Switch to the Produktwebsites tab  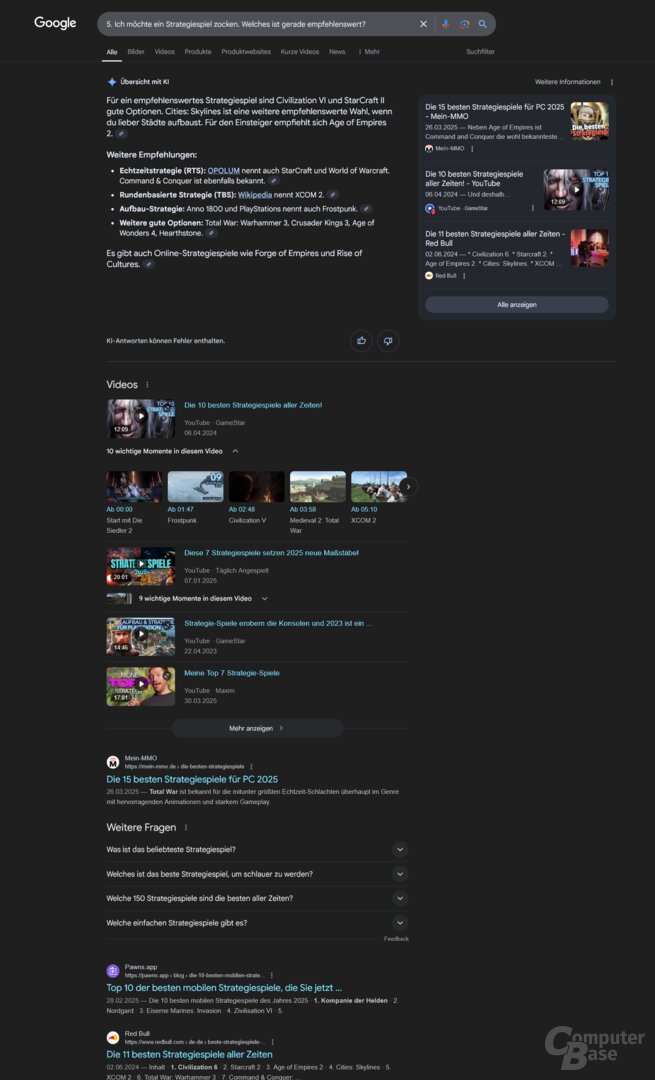(x=246, y=52)
